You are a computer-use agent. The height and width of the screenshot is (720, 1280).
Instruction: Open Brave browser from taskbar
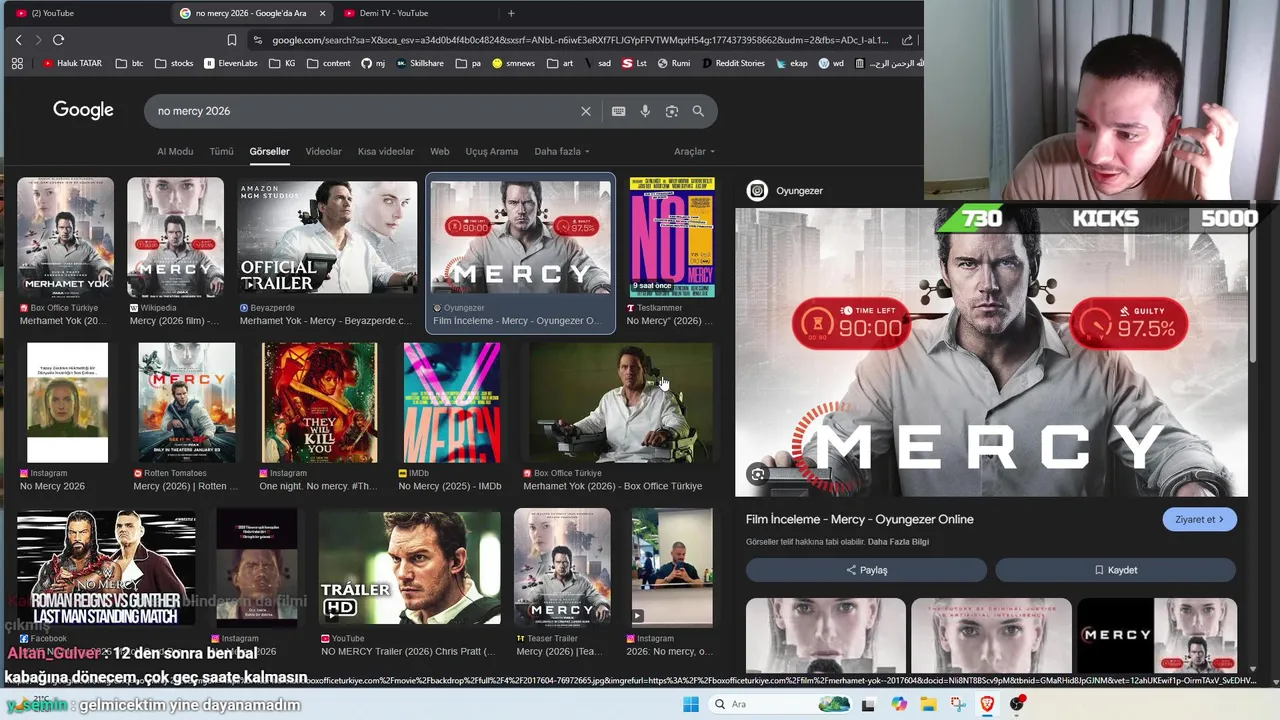(988, 704)
